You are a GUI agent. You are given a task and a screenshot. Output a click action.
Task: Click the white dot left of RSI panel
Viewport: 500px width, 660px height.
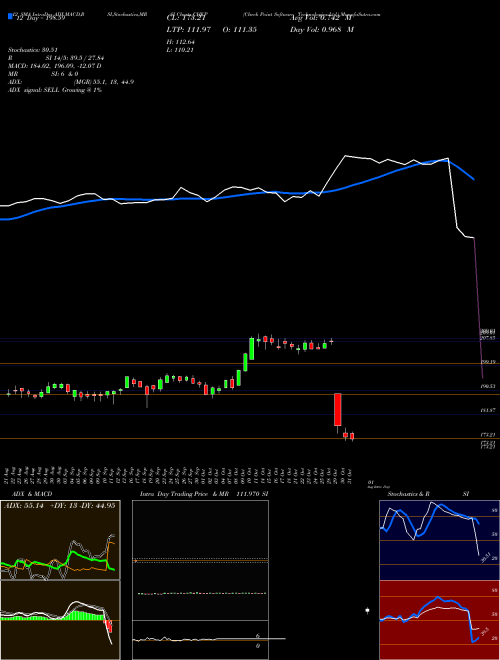[367, 610]
